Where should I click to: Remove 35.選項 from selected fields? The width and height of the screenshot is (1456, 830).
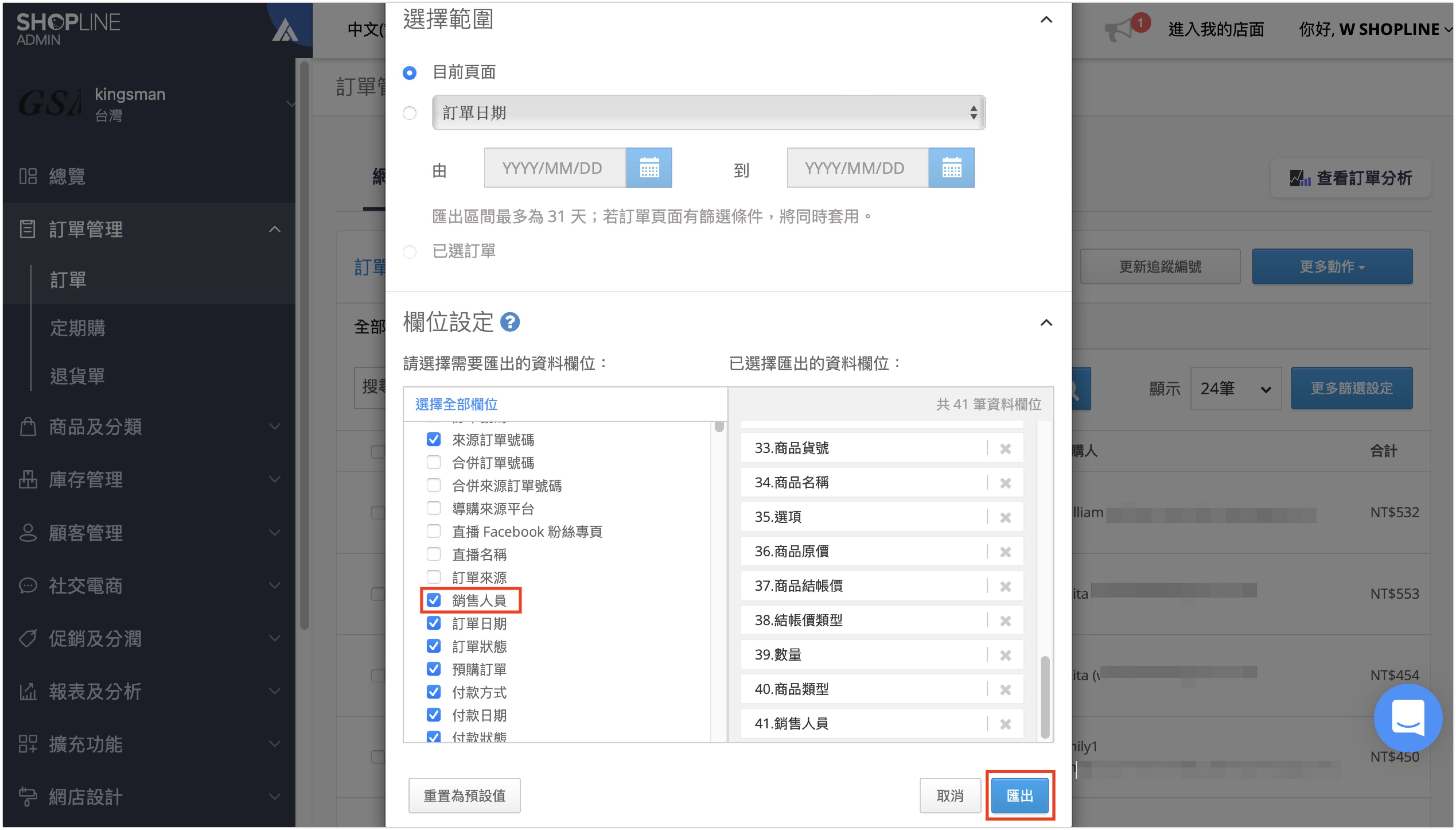point(1005,517)
